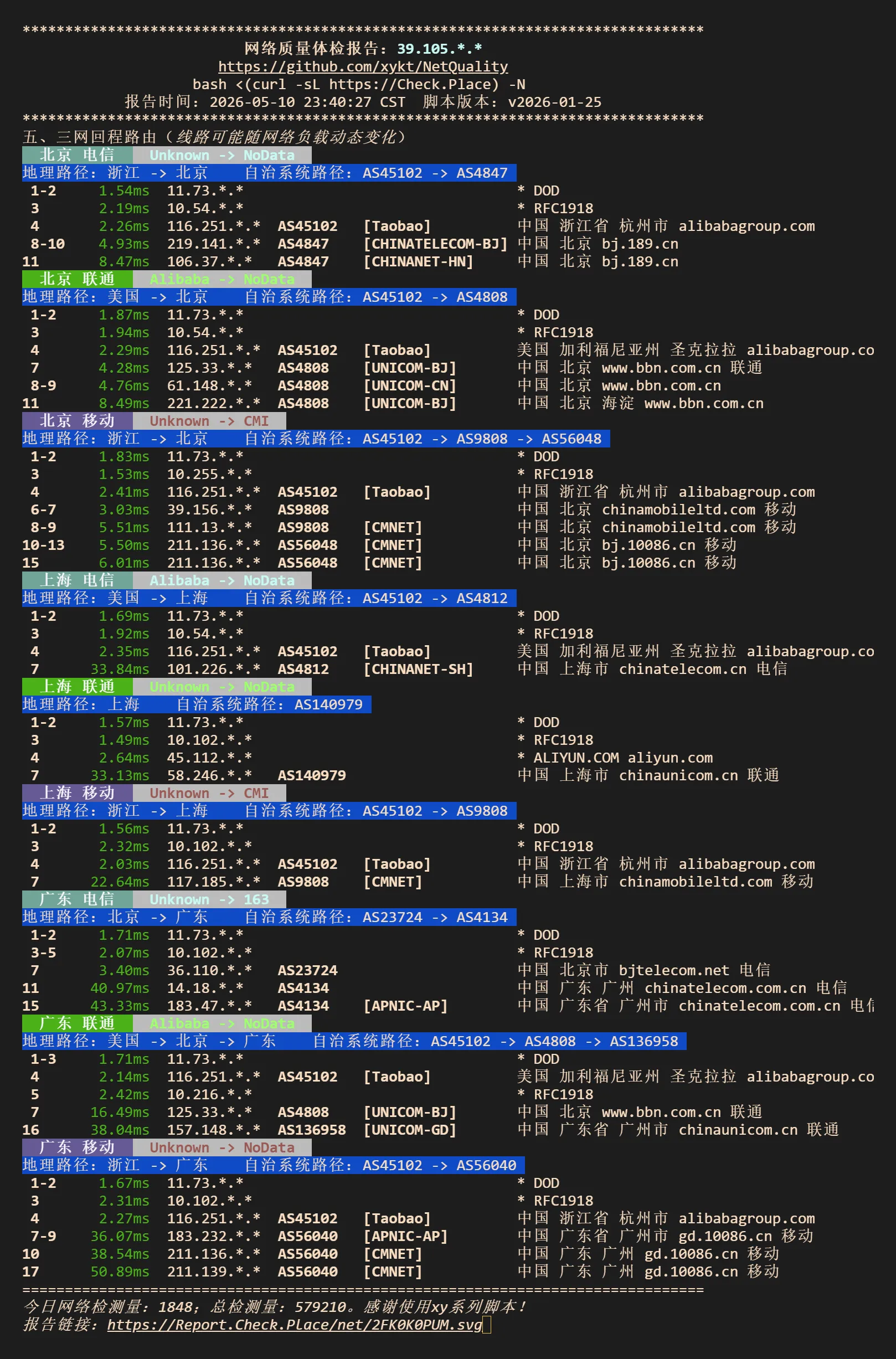
Task: Click the 广东 电信 section label
Action: (x=77, y=898)
